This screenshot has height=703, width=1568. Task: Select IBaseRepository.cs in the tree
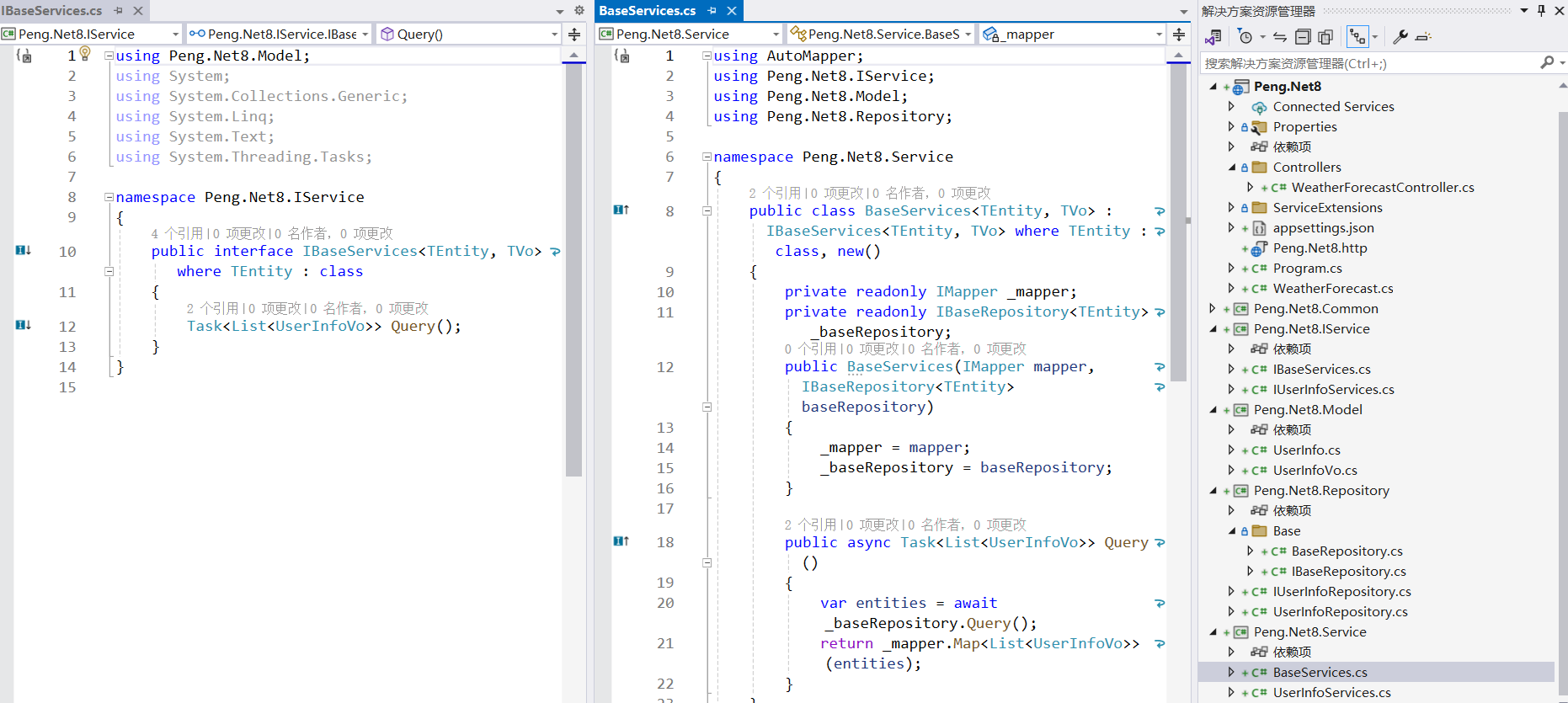pos(1348,572)
